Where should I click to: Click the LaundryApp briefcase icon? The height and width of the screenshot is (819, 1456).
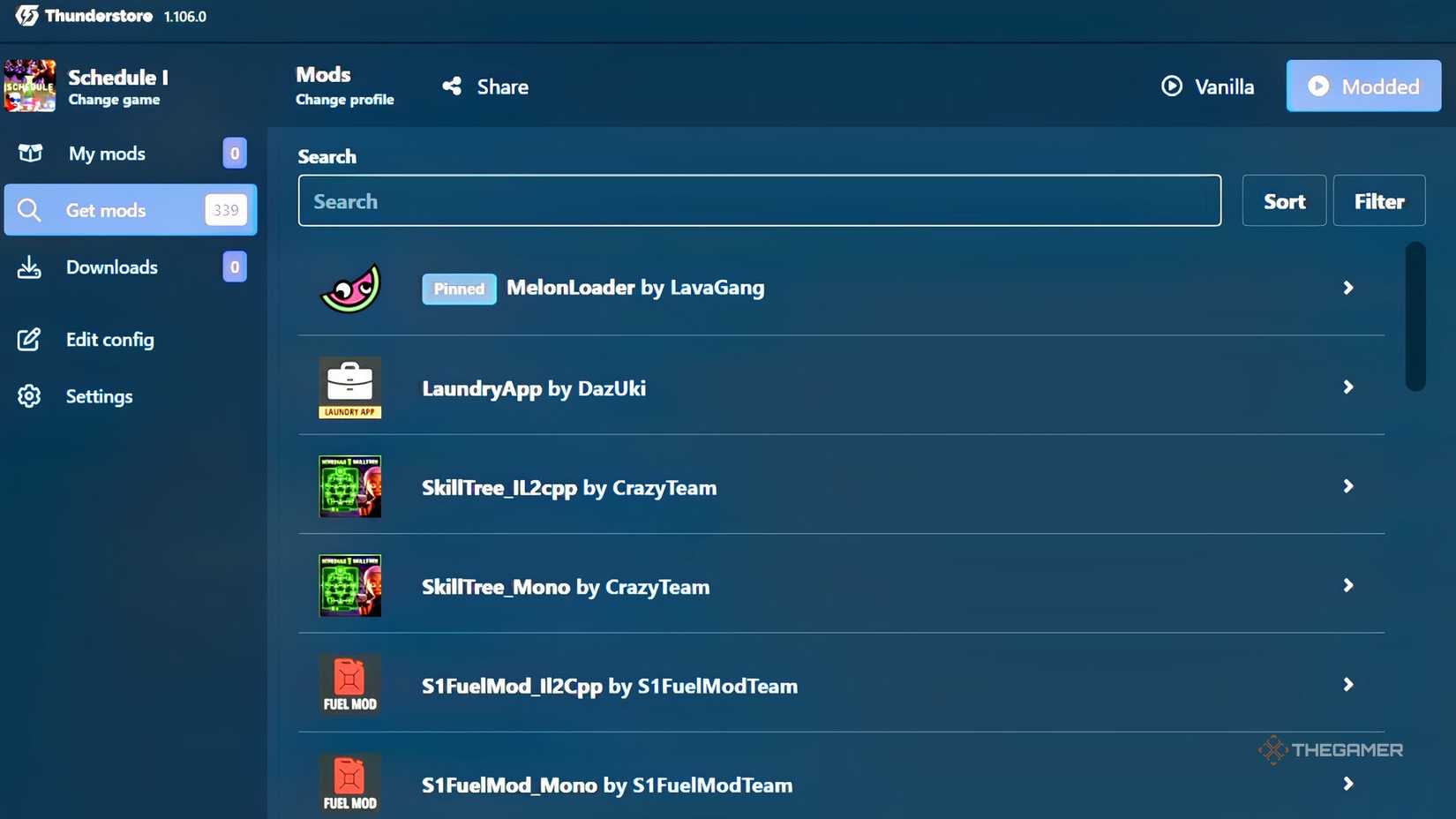coord(350,387)
